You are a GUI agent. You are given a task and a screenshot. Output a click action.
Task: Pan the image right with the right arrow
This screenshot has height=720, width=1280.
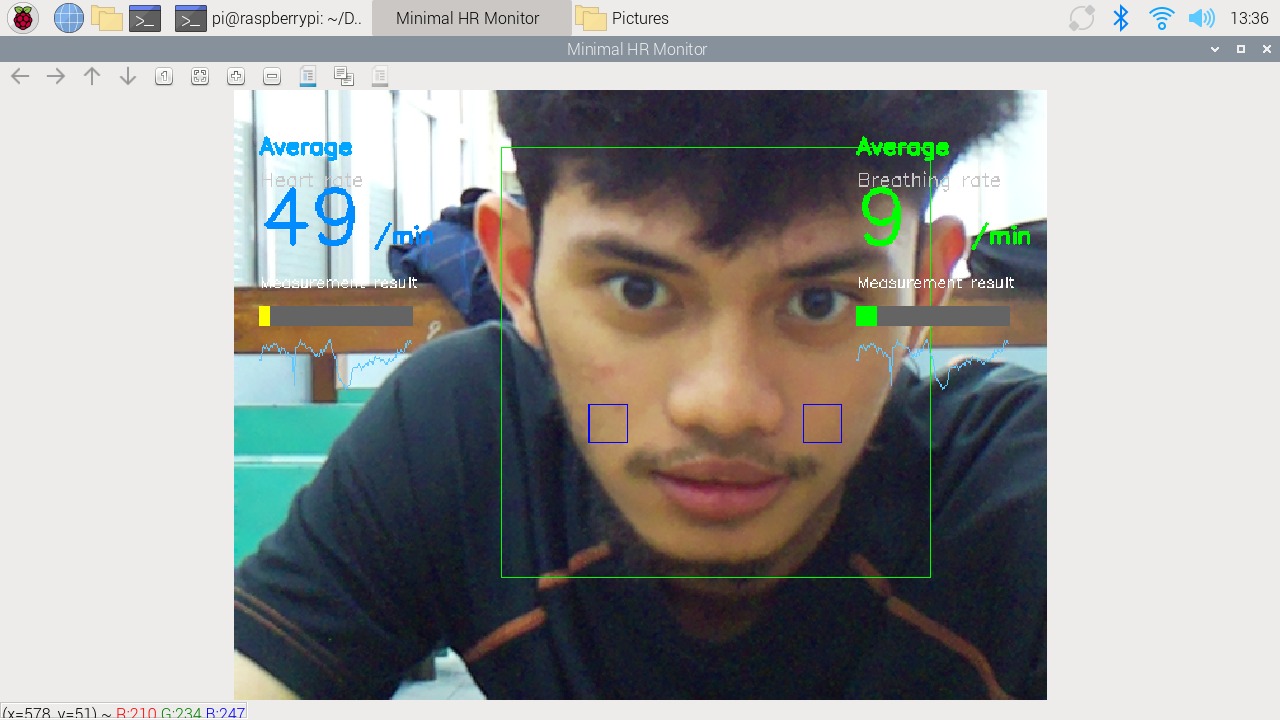pyautogui.click(x=56, y=76)
